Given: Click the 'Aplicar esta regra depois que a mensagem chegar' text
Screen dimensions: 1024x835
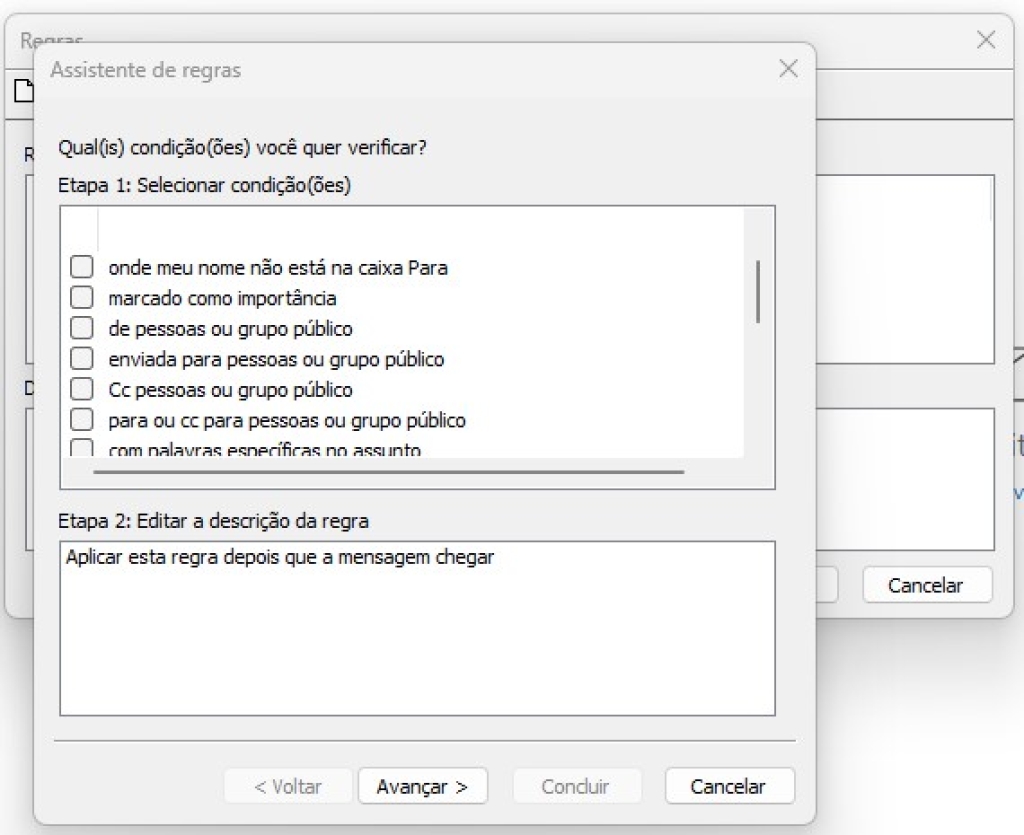Looking at the screenshot, I should pyautogui.click(x=280, y=558).
